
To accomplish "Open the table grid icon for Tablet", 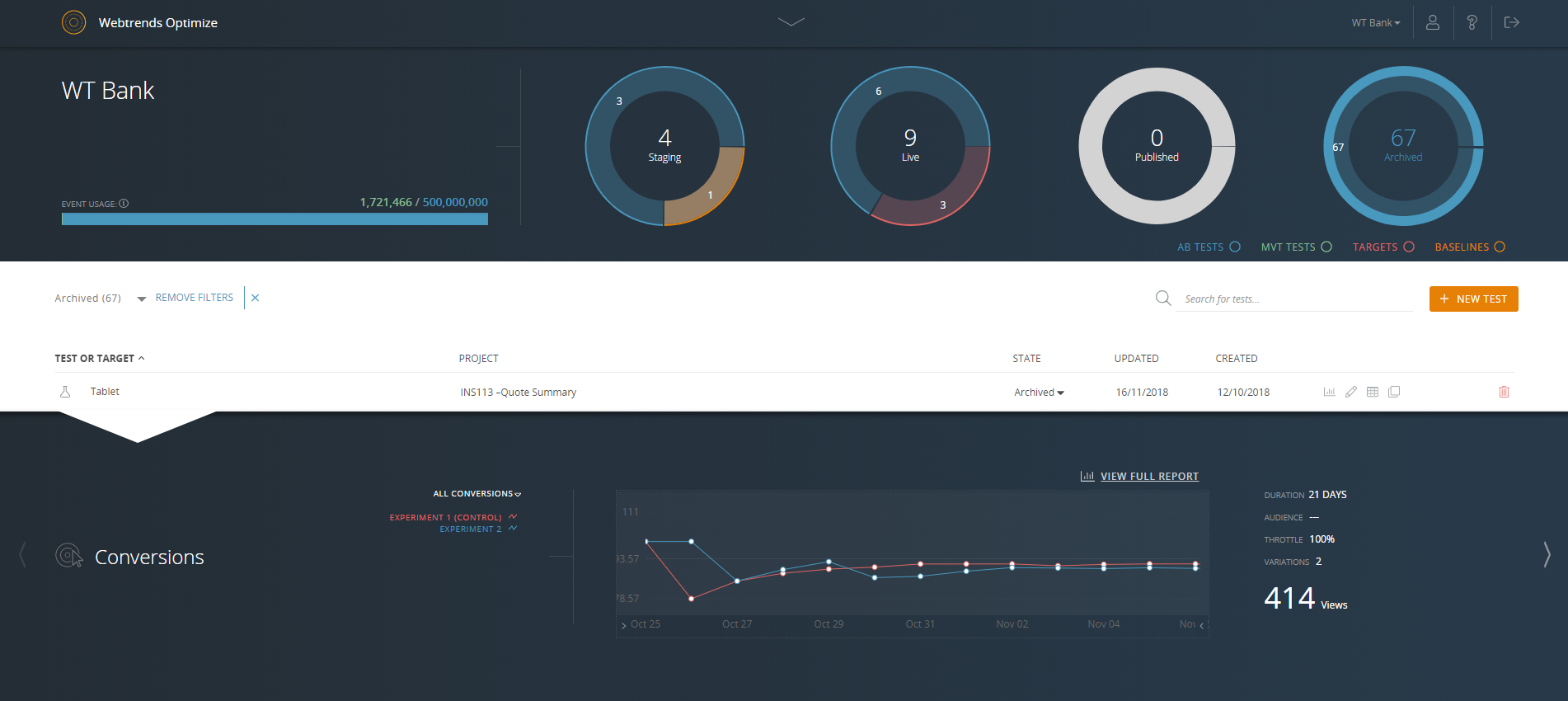I will [x=1373, y=392].
